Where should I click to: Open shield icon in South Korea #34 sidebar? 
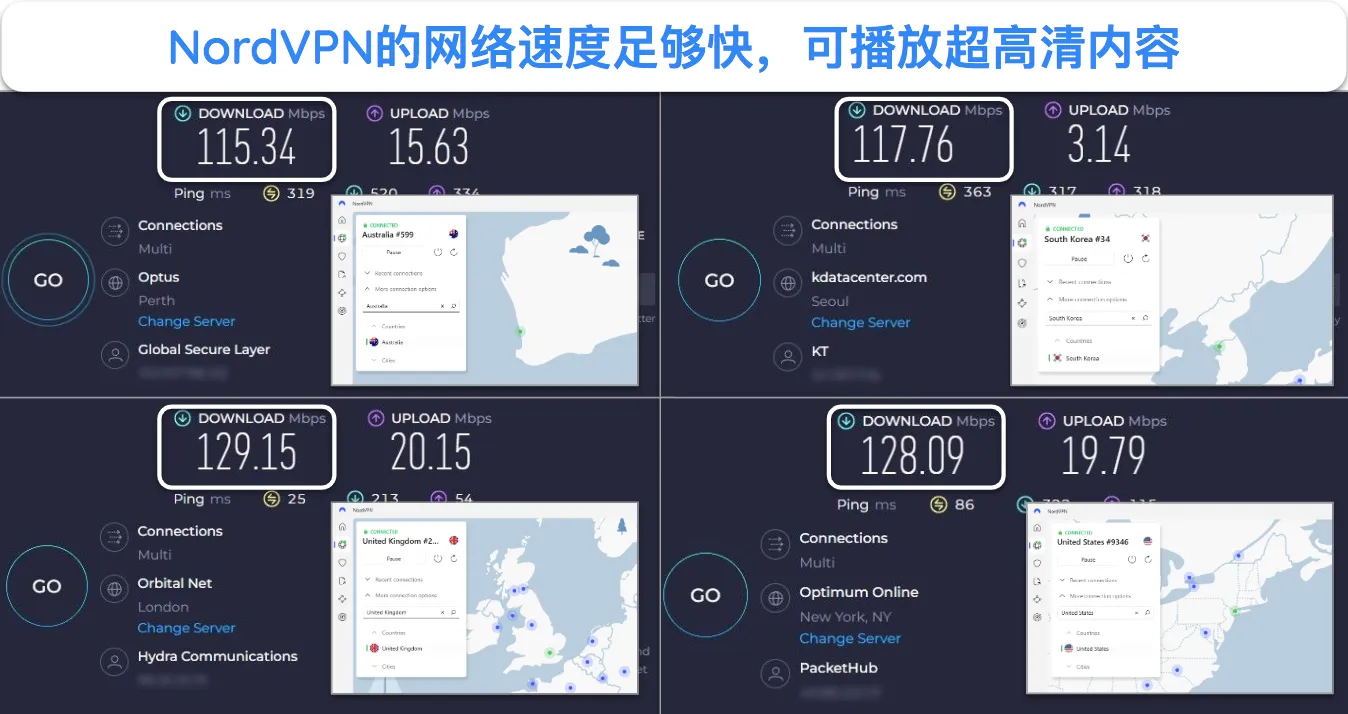tap(1022, 263)
